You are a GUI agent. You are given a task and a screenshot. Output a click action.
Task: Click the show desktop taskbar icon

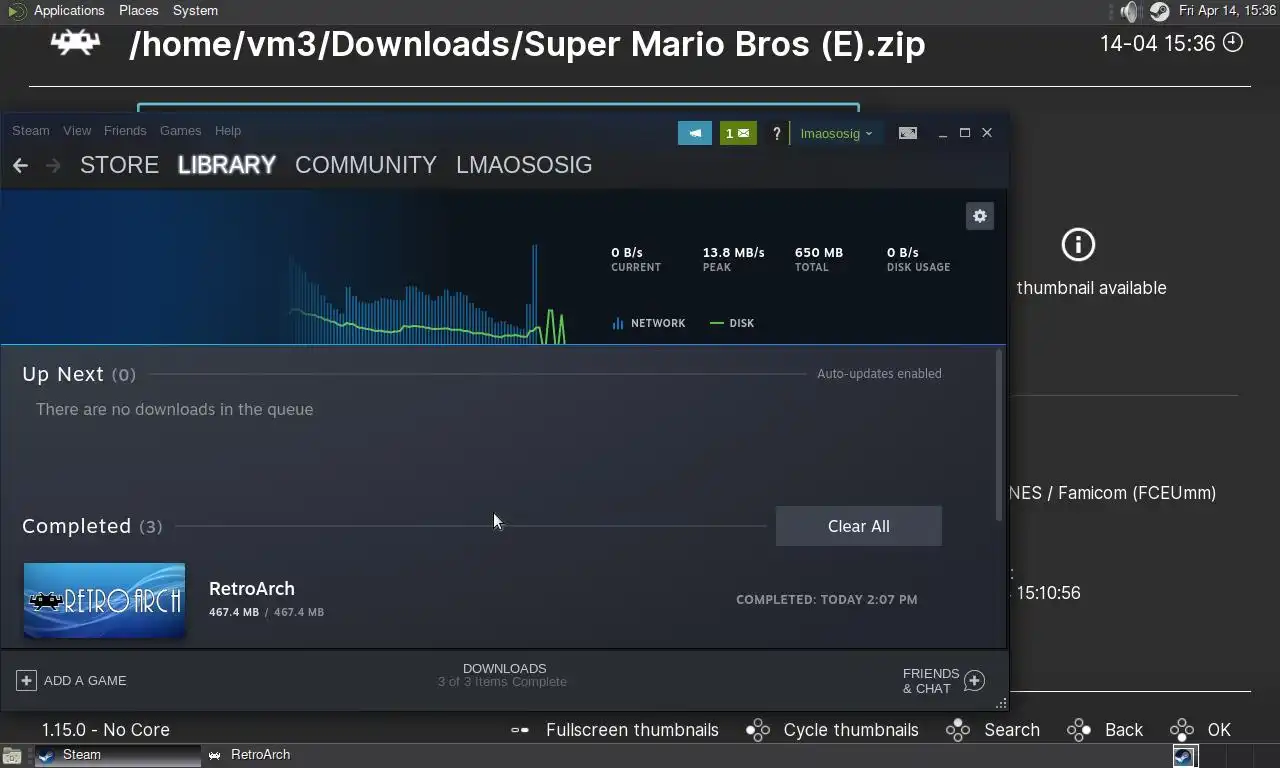tap(11, 756)
